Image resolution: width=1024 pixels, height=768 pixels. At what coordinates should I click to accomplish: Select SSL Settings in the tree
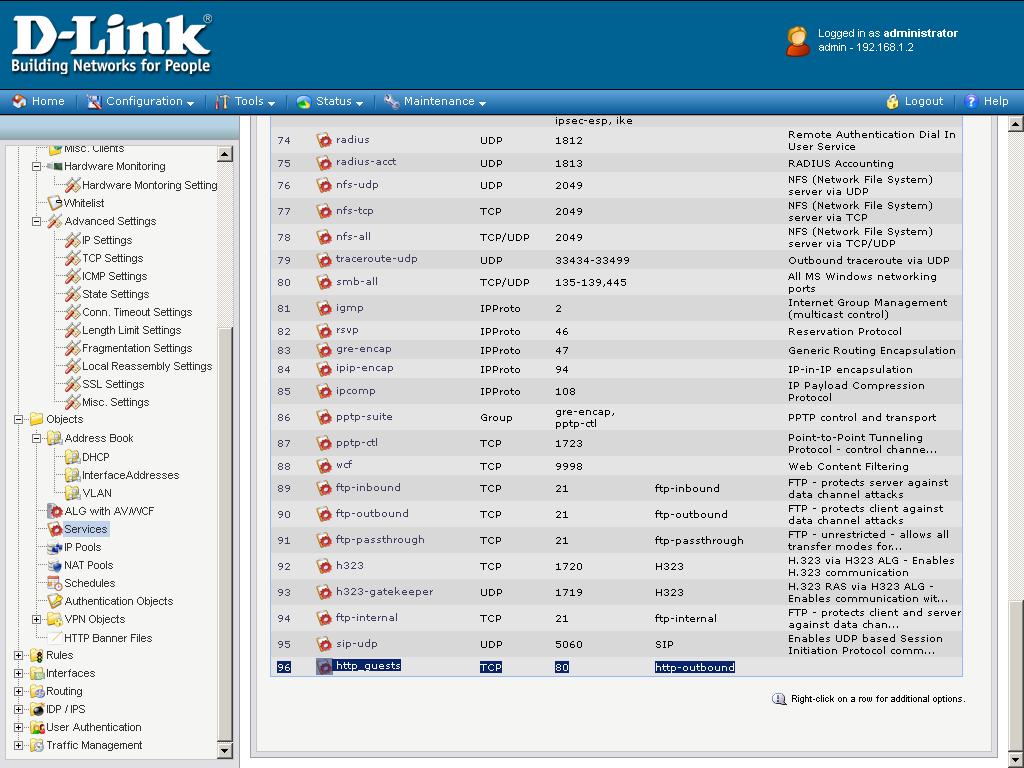[113, 384]
